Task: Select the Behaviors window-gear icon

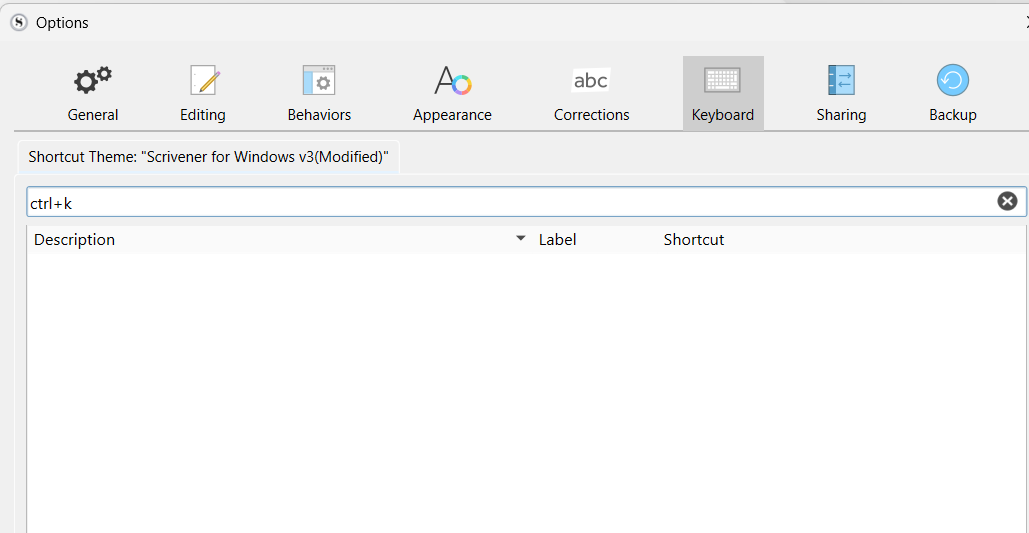Action: pos(319,80)
